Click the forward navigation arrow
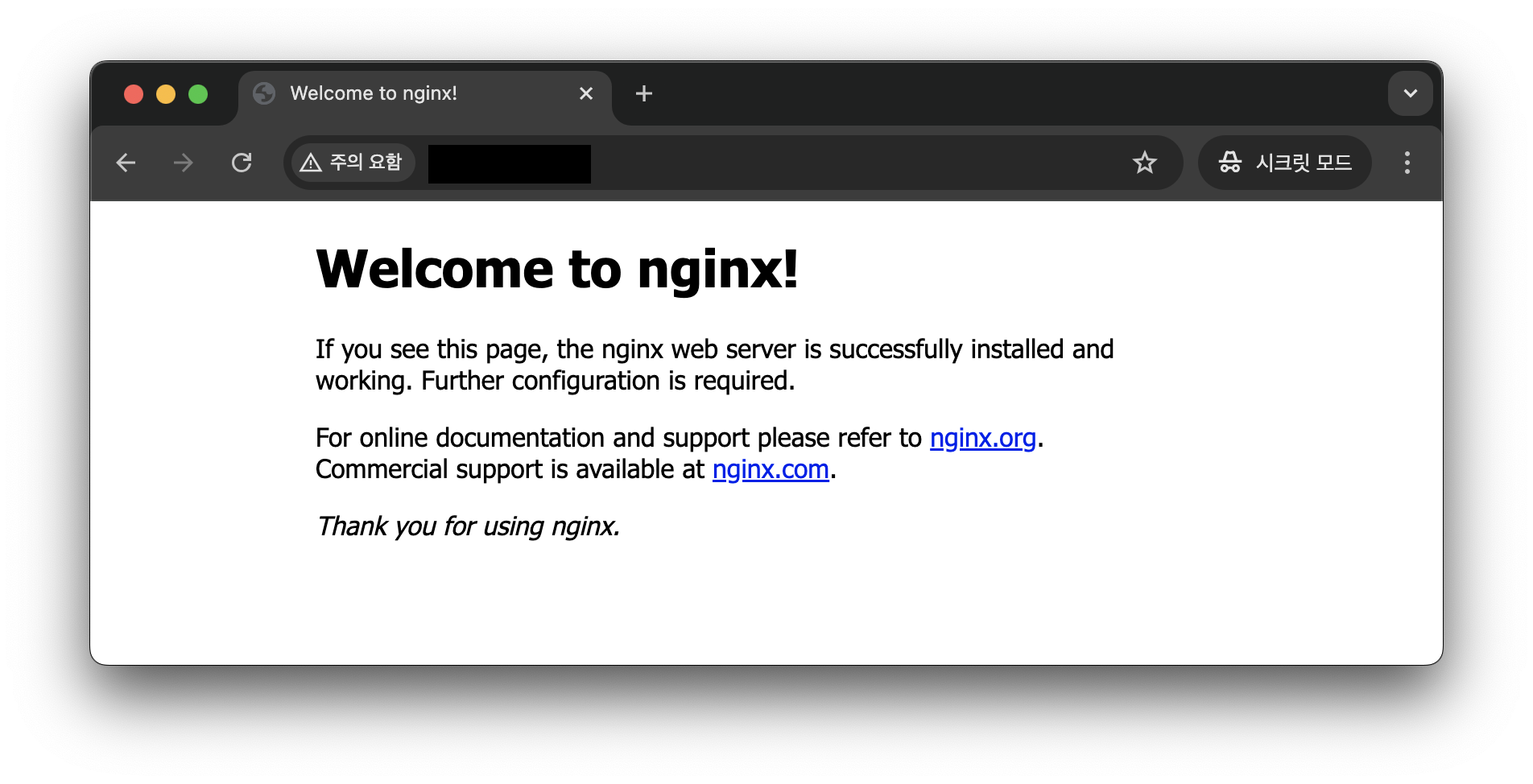Viewport: 1533px width, 784px height. [x=184, y=163]
